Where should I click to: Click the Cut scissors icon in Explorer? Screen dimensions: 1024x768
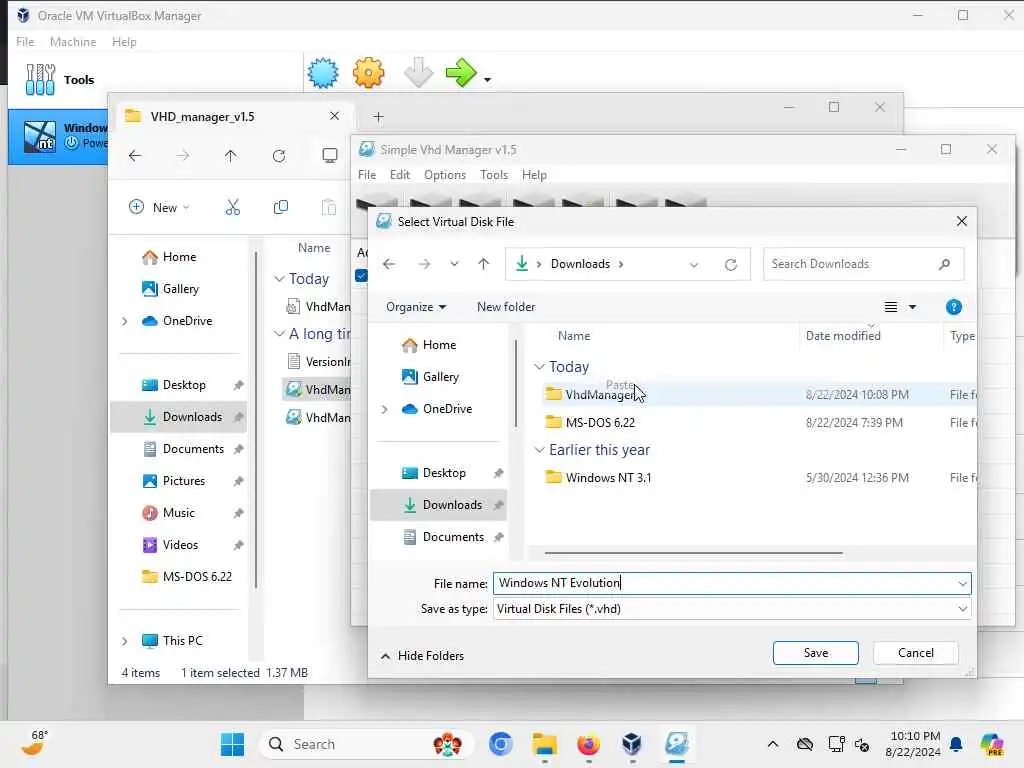(x=232, y=208)
